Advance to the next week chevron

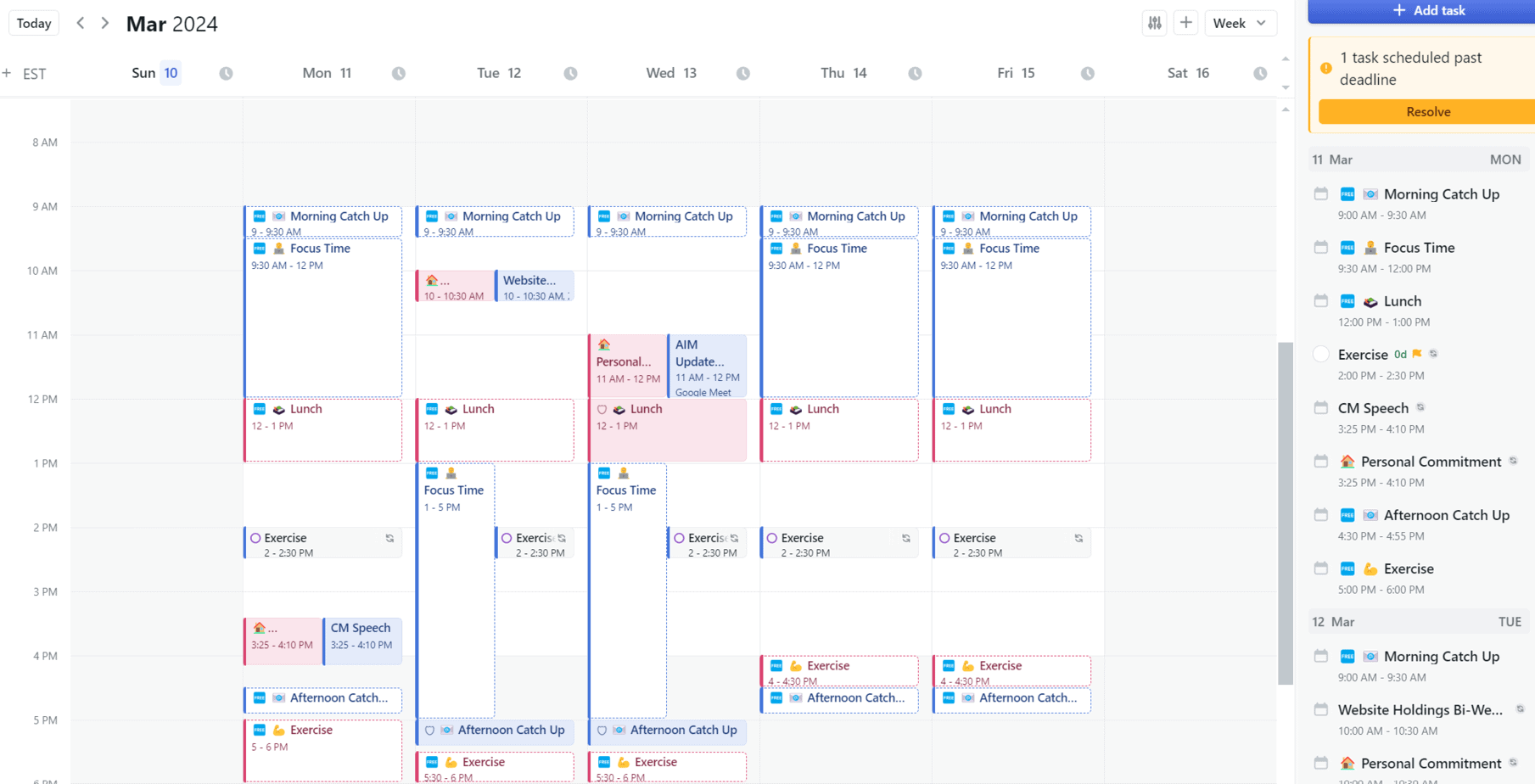(105, 23)
